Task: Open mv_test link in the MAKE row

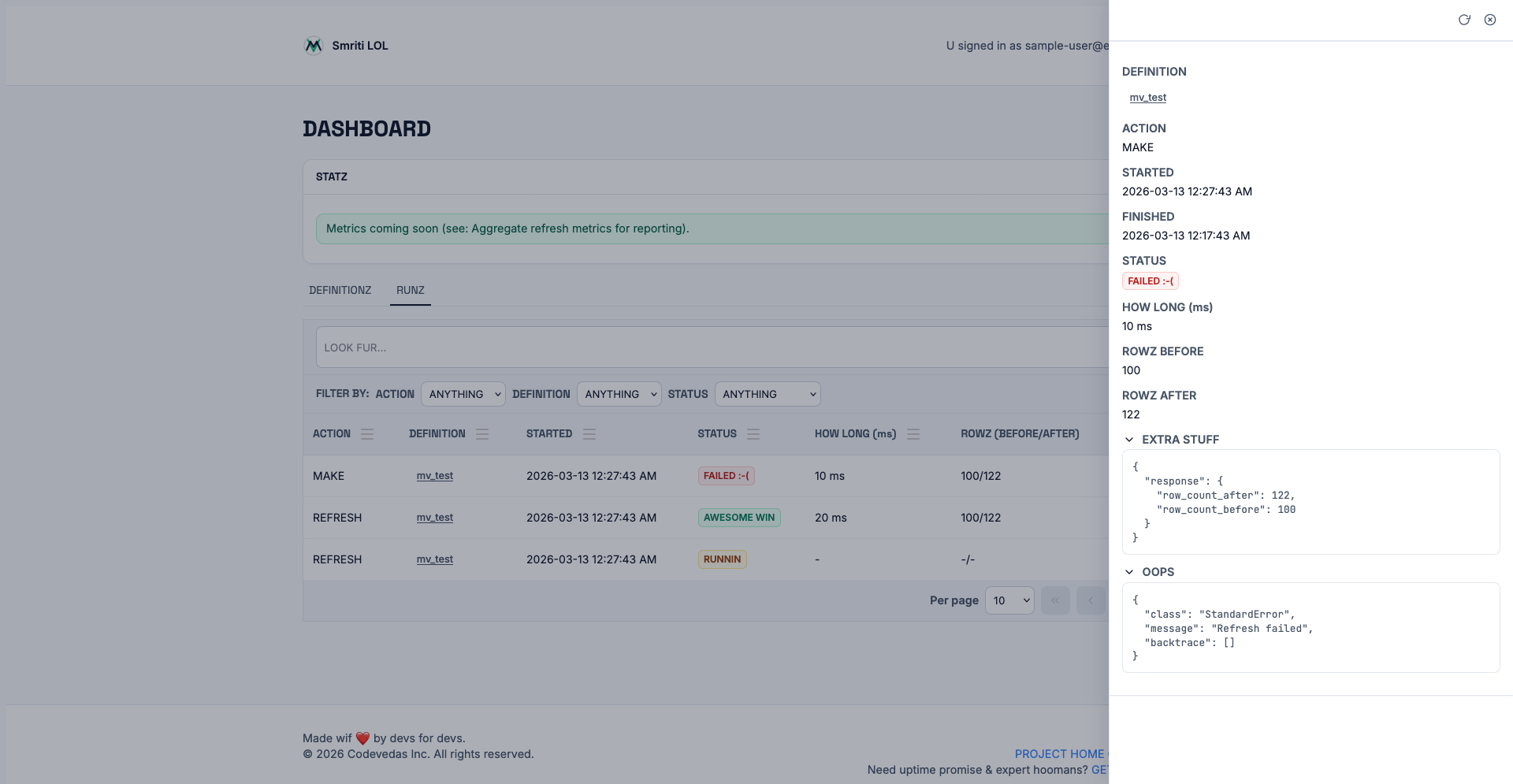Action: (435, 476)
